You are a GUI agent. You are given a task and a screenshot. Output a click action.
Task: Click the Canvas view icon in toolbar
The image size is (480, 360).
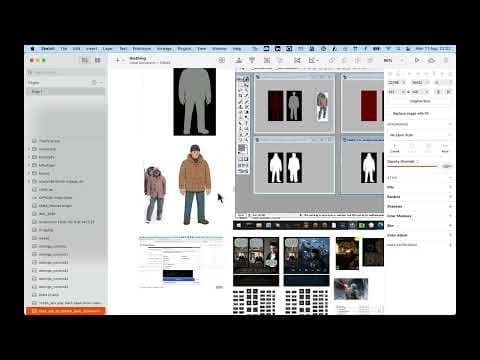tap(222, 60)
